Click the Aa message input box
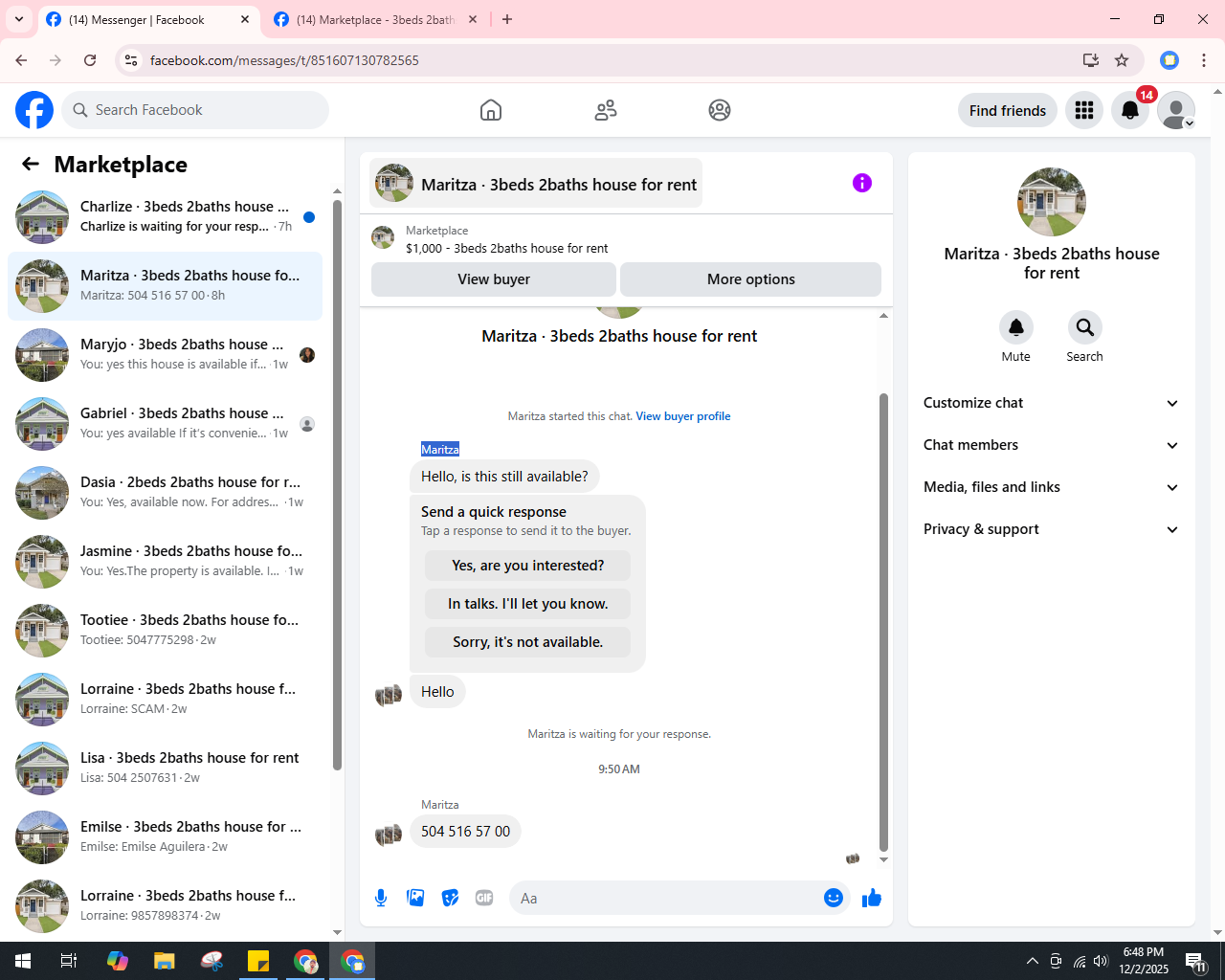Viewport: 1225px width, 980px height. (x=666, y=898)
